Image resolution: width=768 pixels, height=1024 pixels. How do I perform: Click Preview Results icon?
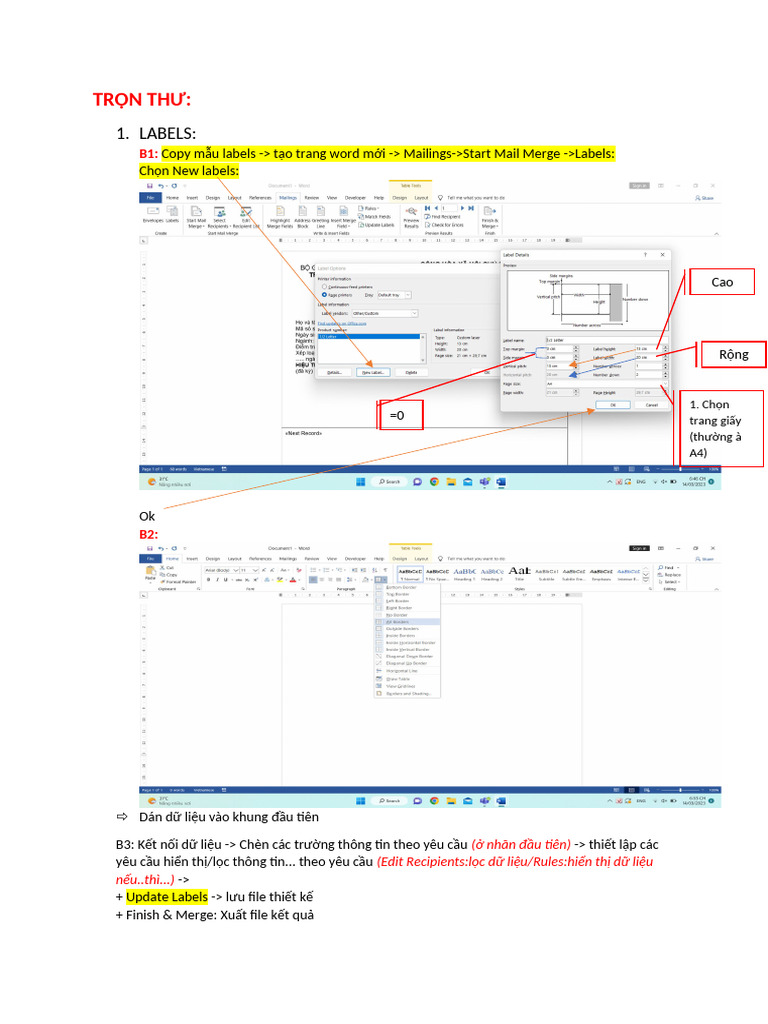(x=411, y=217)
